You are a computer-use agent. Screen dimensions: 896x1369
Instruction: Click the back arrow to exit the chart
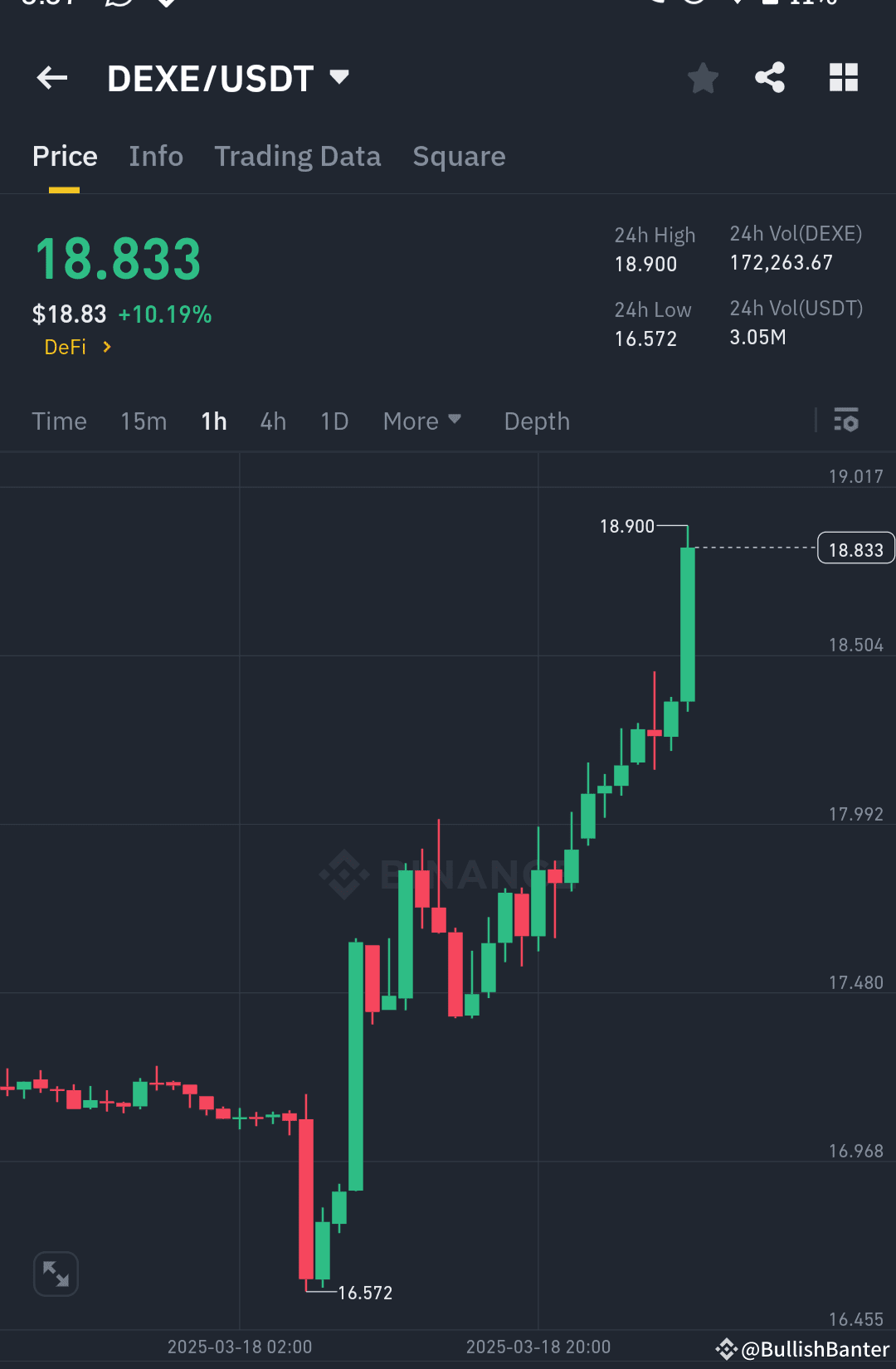[51, 77]
